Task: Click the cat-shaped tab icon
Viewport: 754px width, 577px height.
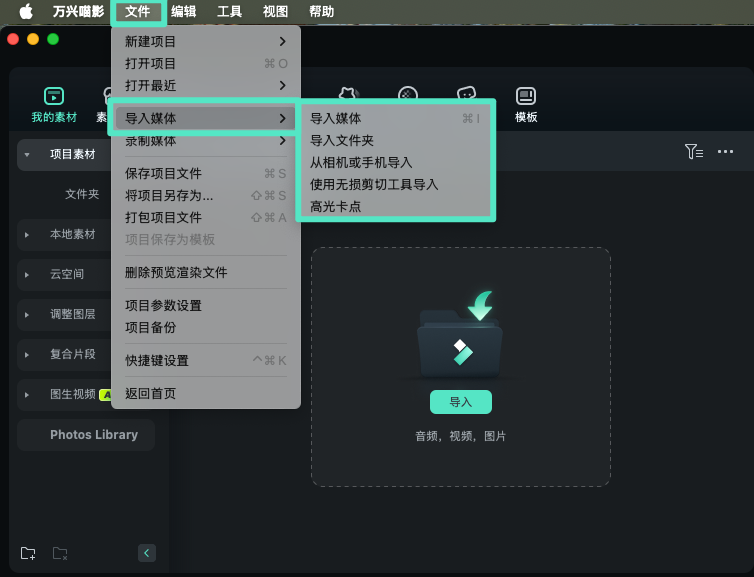Action: 349,94
